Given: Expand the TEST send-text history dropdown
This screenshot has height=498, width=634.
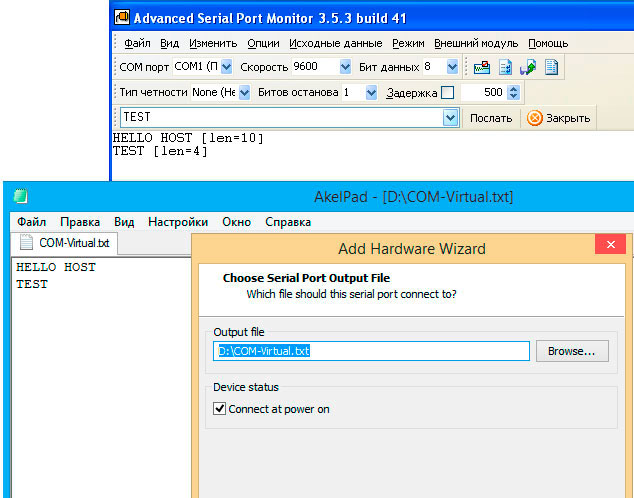Looking at the screenshot, I should [450, 118].
